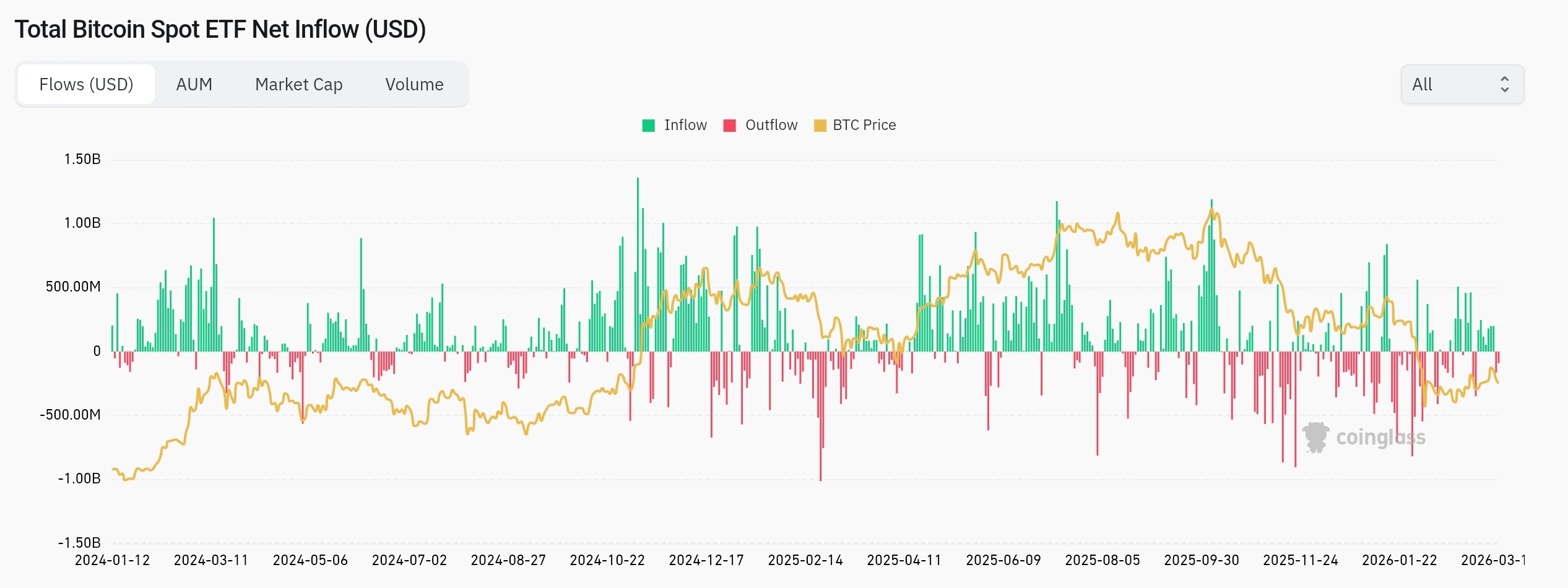1568x588 pixels.
Task: Click the coinglass watermark text
Action: click(1380, 438)
